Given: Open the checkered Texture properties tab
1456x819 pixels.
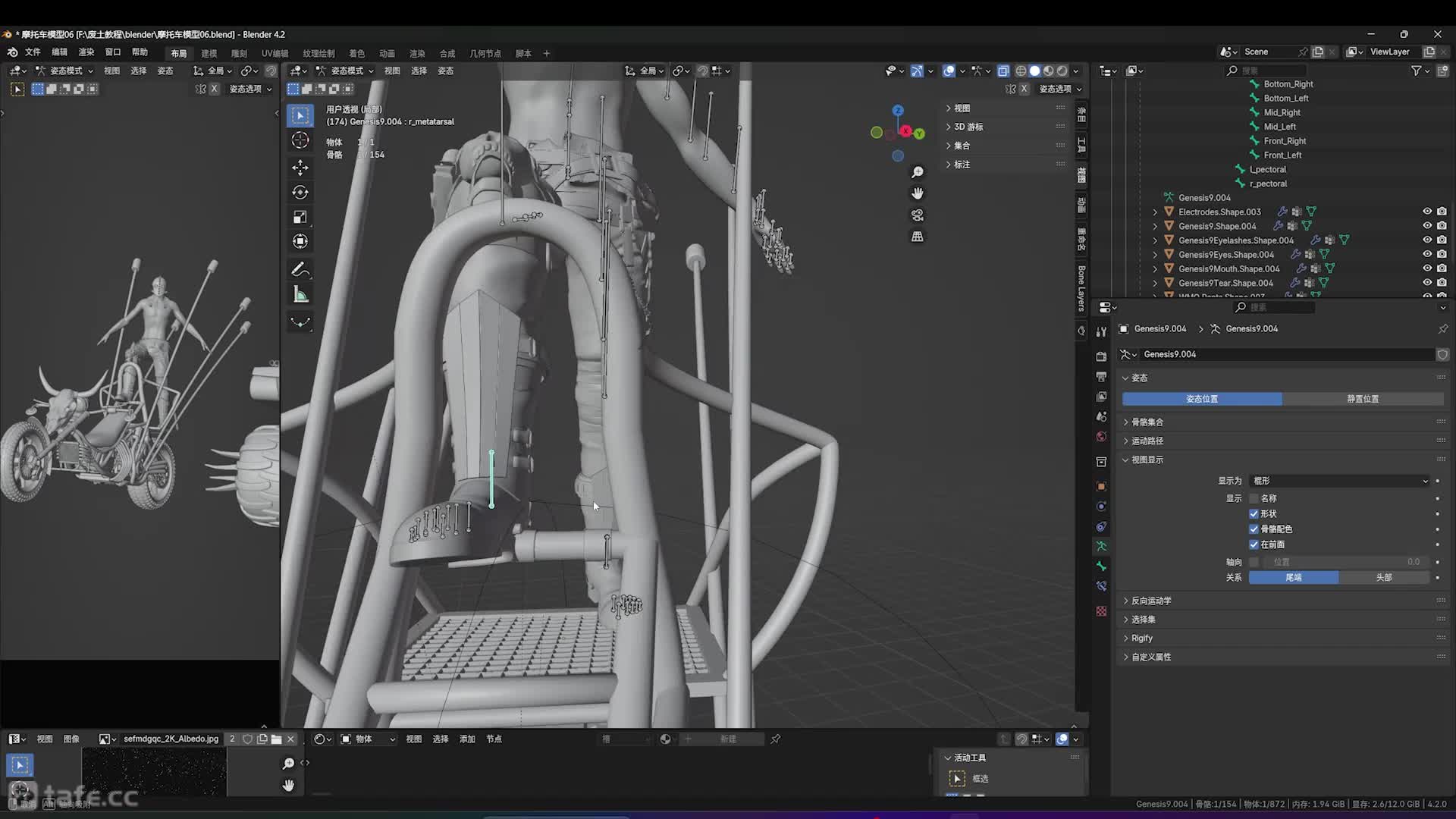Looking at the screenshot, I should click(x=1101, y=611).
